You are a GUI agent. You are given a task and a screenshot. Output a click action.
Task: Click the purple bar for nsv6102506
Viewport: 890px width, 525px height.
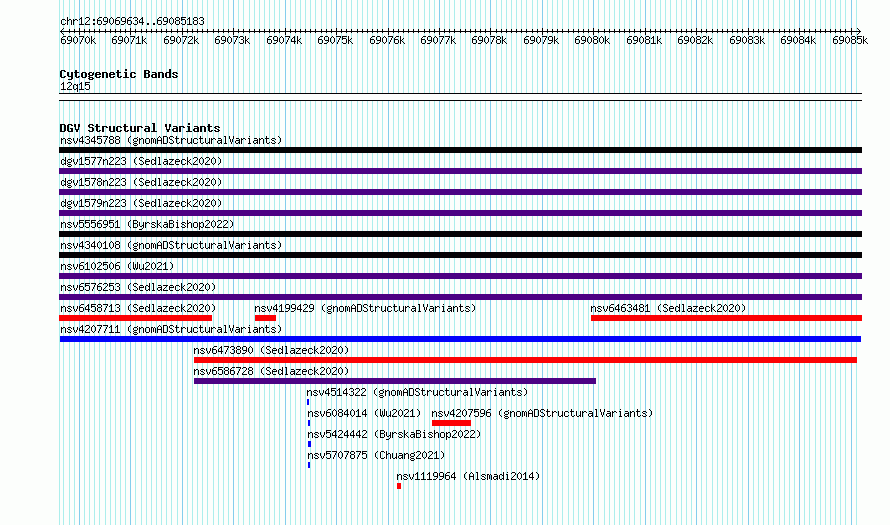(x=460, y=276)
